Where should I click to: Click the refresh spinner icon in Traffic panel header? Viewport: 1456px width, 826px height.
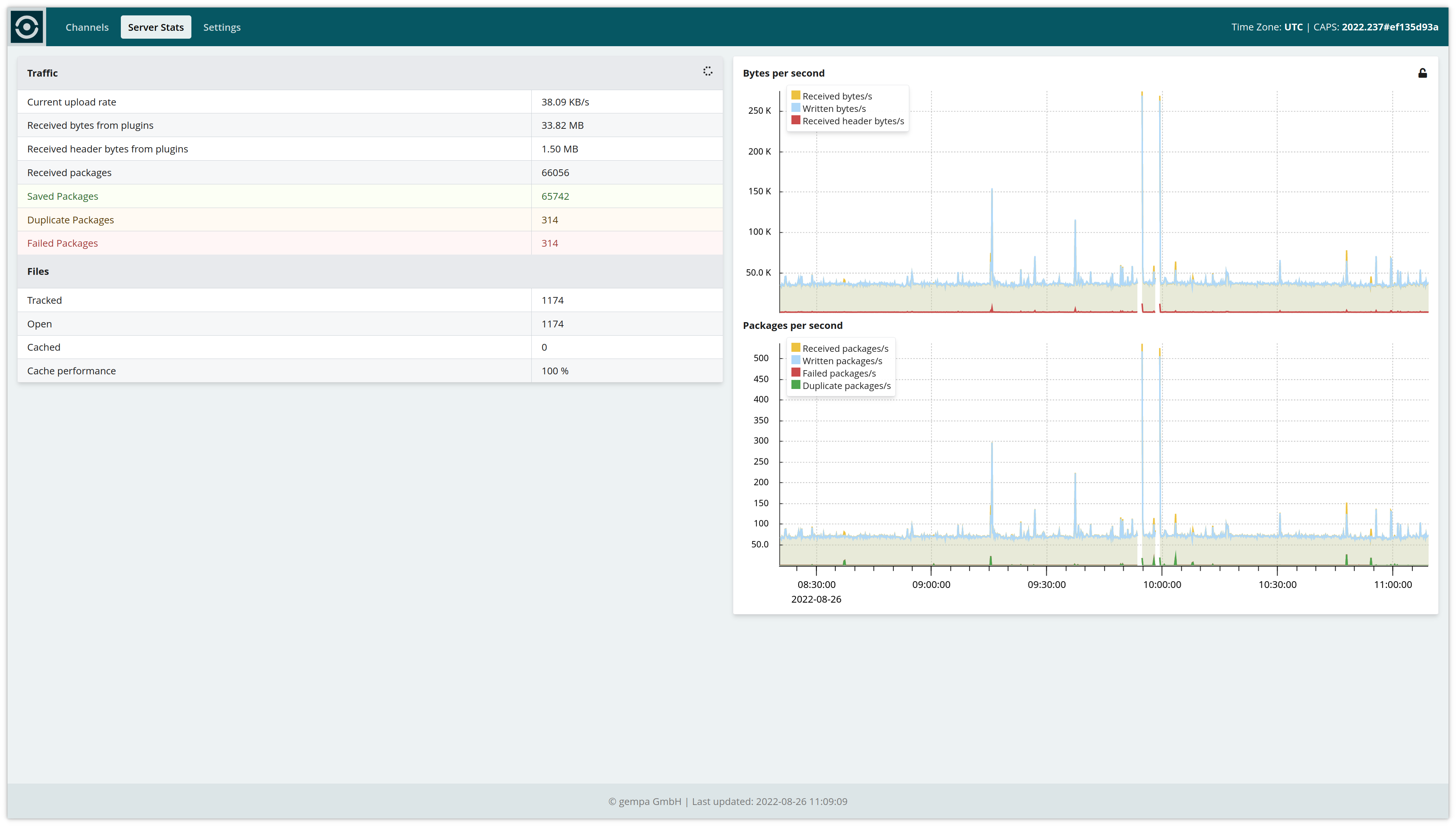tap(708, 71)
